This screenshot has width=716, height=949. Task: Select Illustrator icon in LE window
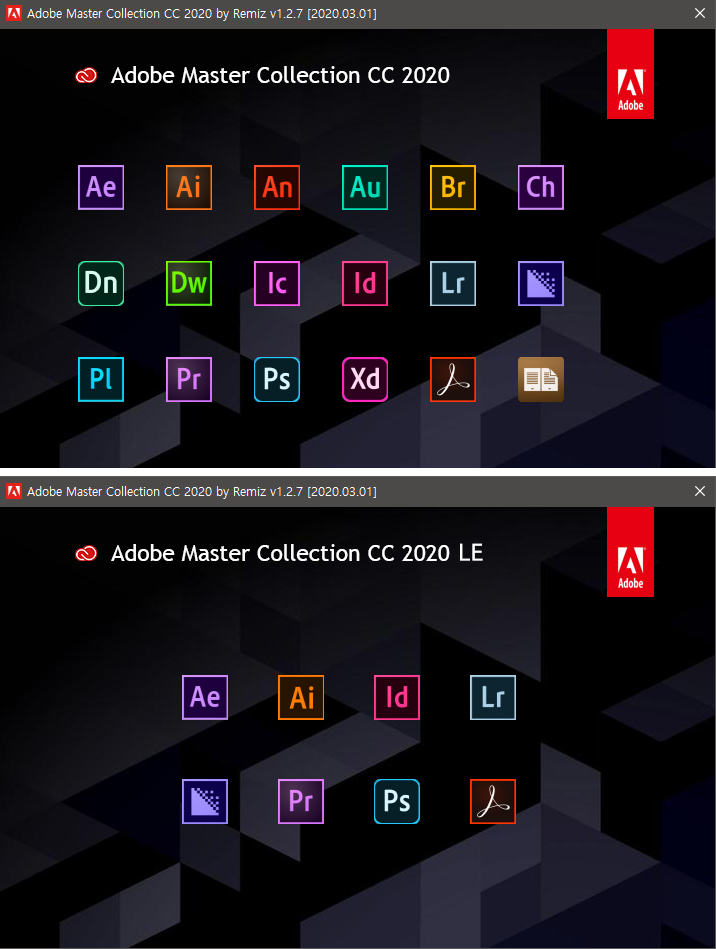pos(301,697)
